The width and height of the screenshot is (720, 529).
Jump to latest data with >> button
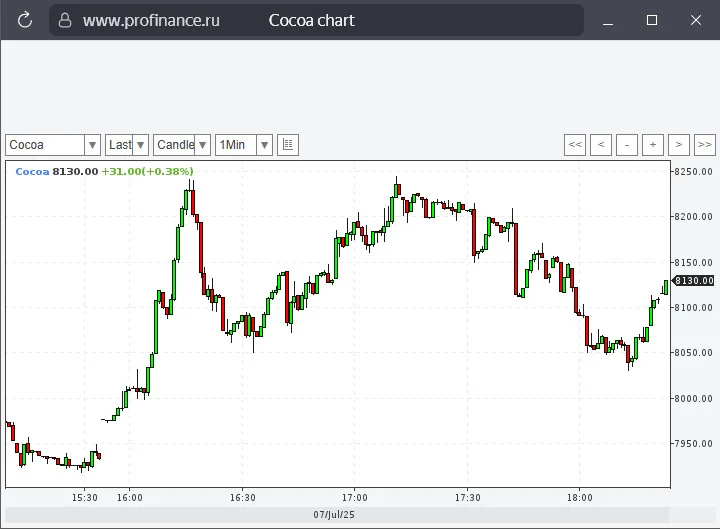[705, 145]
